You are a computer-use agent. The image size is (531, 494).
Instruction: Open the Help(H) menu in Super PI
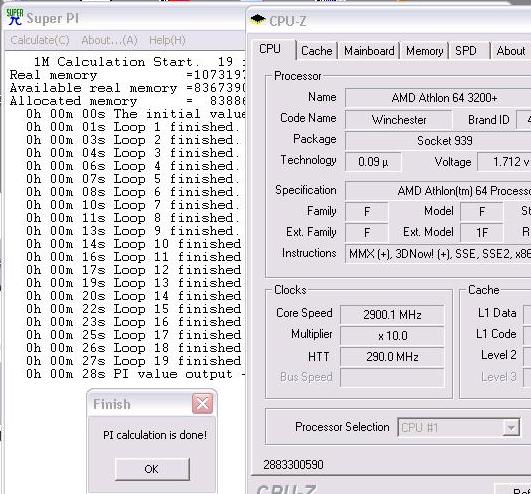(167, 40)
